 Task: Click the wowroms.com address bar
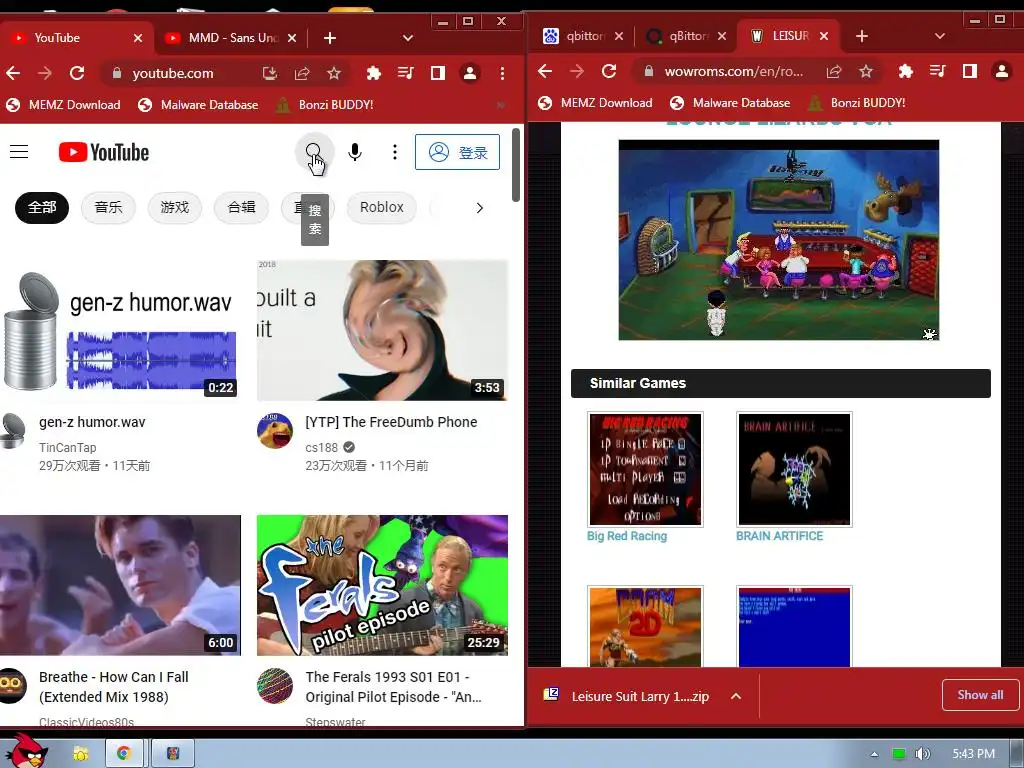[x=734, y=71]
